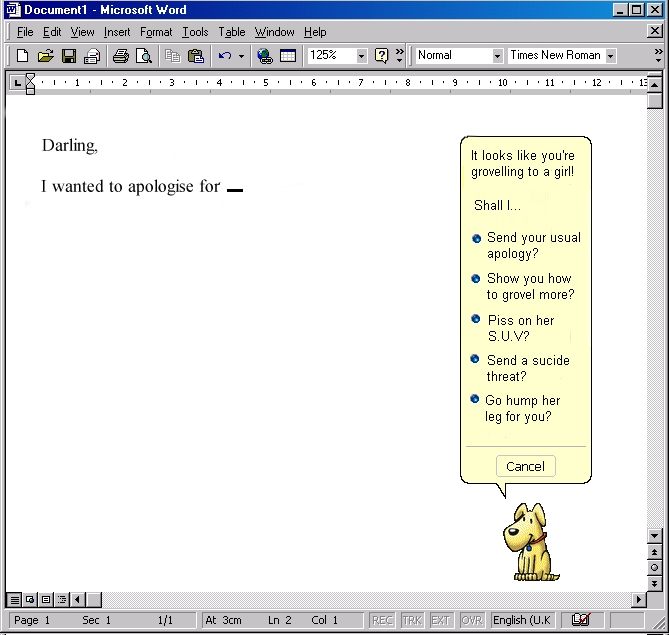Select "Send your usual apology?" option
The image size is (669, 635).
click(527, 245)
